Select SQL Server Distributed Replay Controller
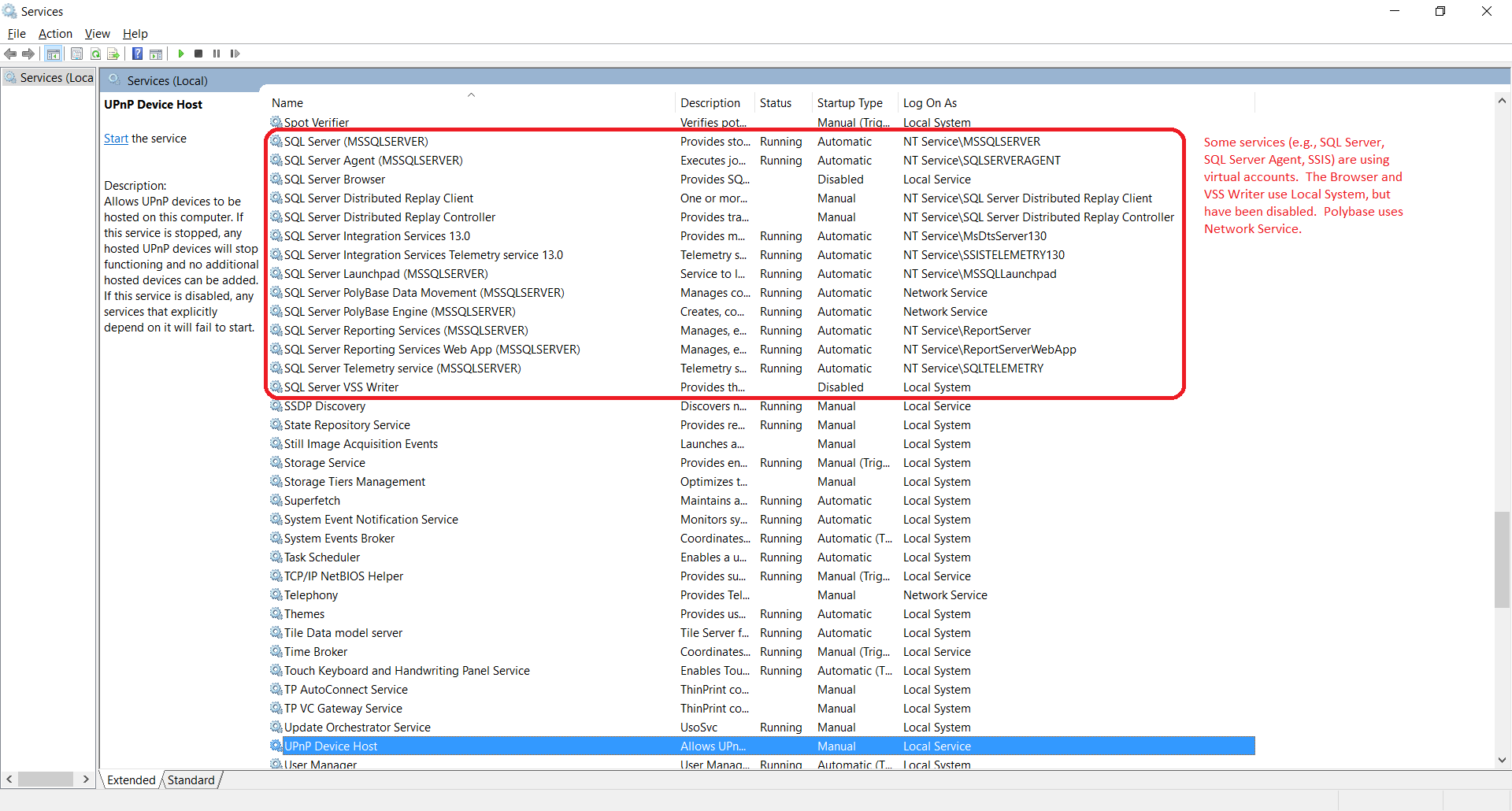The image size is (1512, 811). tap(762, 217)
